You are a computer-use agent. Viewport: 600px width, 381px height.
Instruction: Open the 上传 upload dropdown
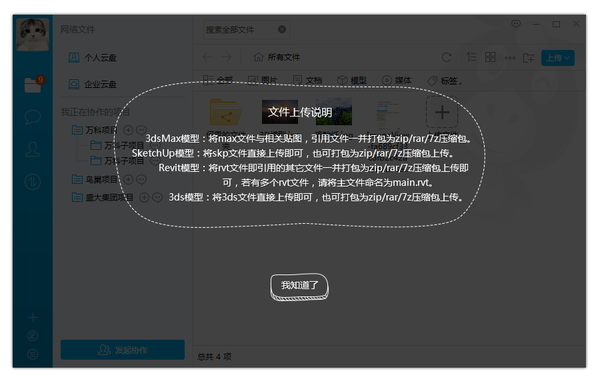(x=558, y=58)
